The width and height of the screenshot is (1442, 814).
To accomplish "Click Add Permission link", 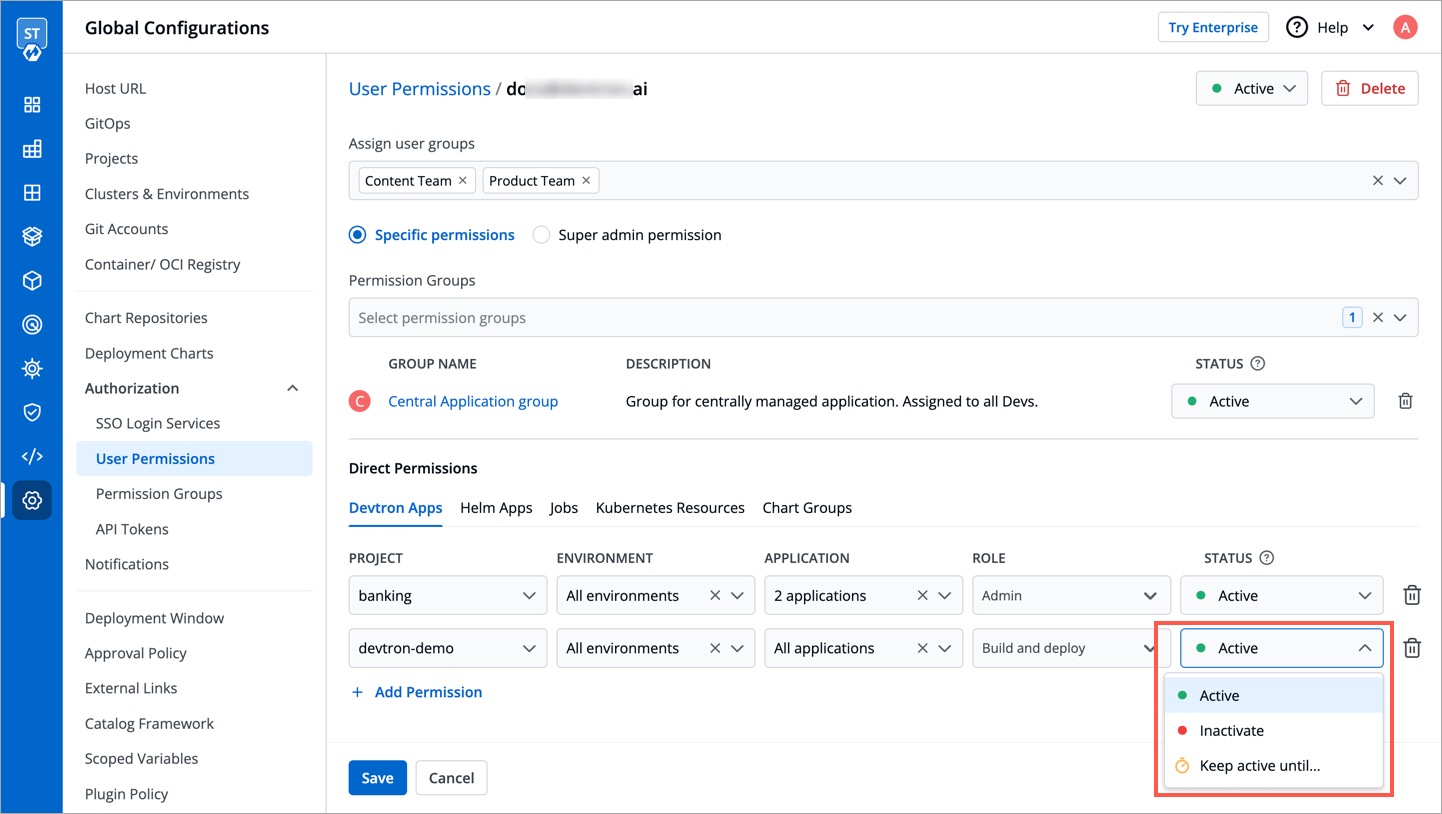I will click(416, 692).
